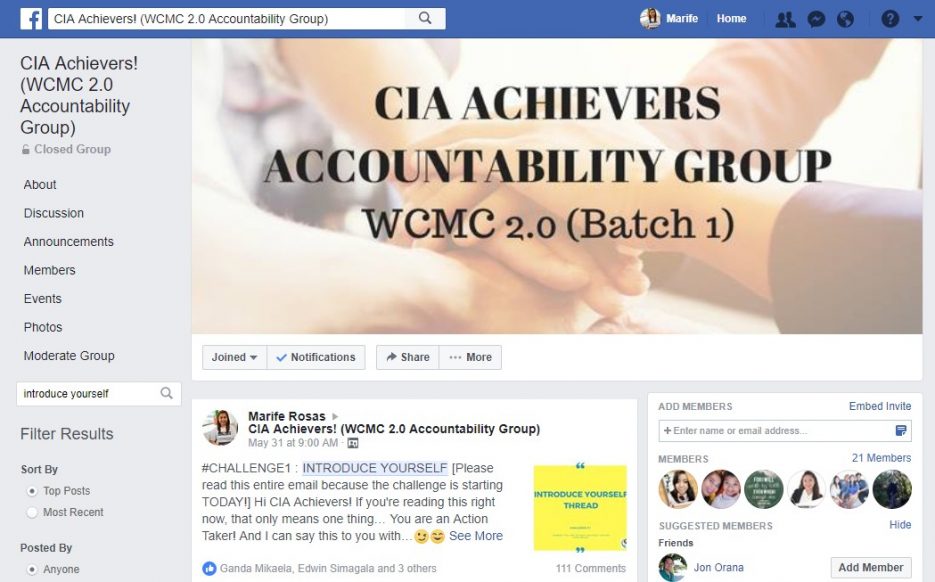The height and width of the screenshot is (582, 935).
Task: Open the Notifications globe icon
Action: [x=845, y=20]
